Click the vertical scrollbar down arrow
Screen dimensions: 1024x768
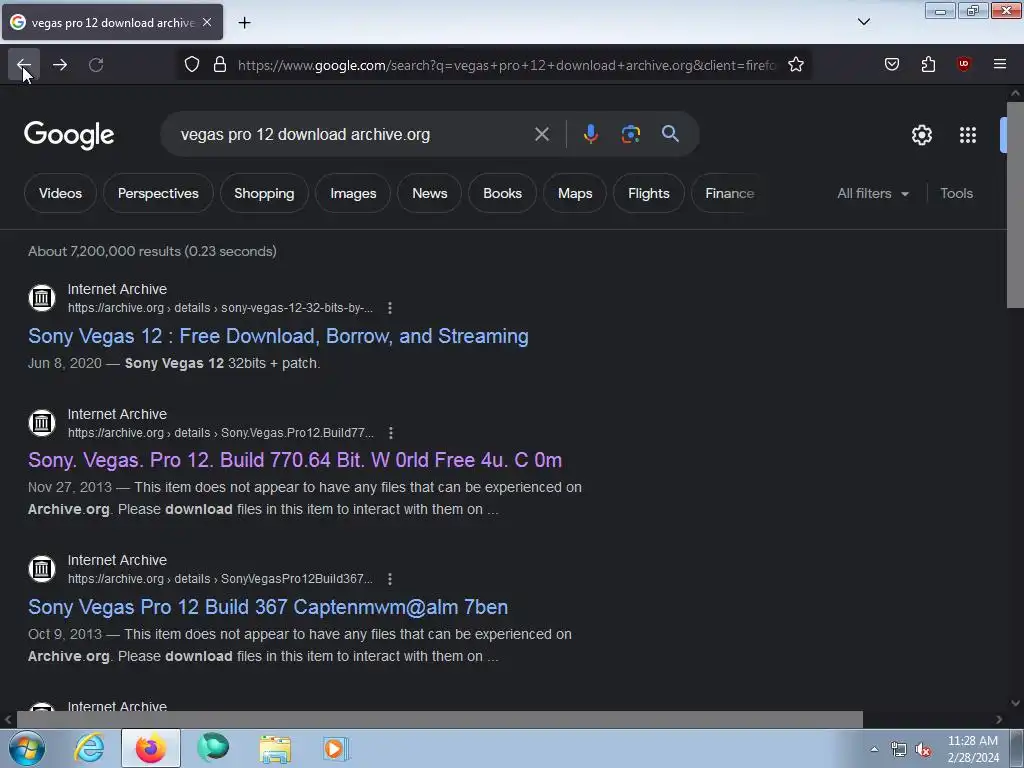tap(1015, 703)
